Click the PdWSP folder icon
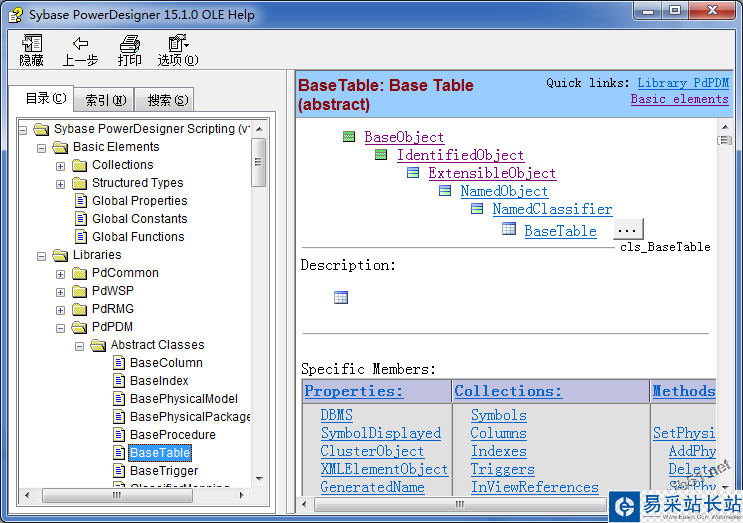743x523 pixels. point(80,291)
